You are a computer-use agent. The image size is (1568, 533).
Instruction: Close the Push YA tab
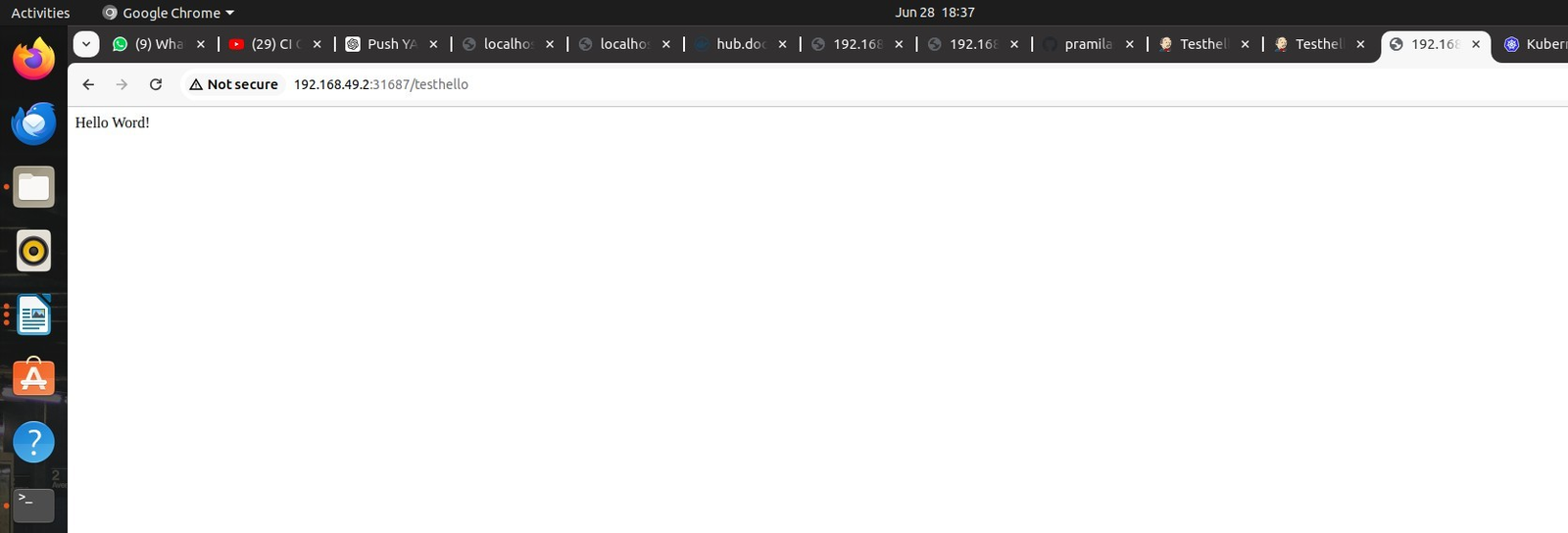(x=433, y=44)
